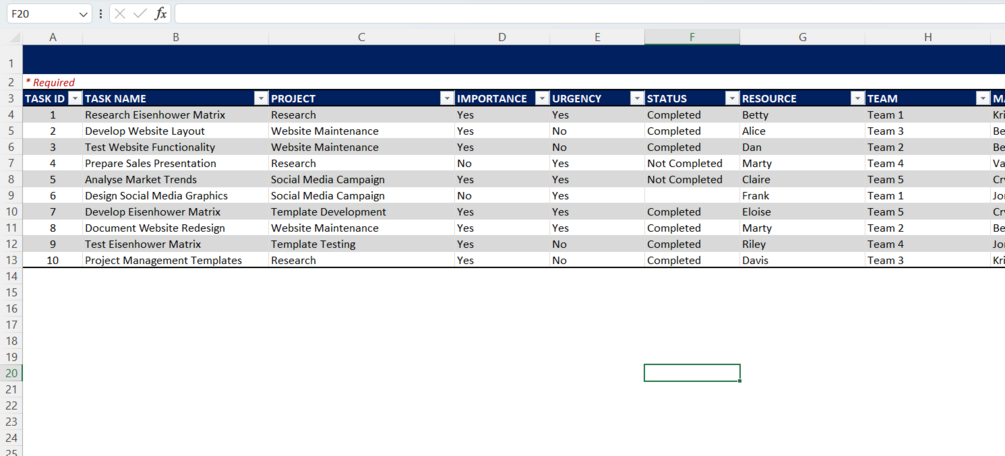Click 'Not Completed' status for Claire
Screen dimensions: 1005x456
[692, 180]
